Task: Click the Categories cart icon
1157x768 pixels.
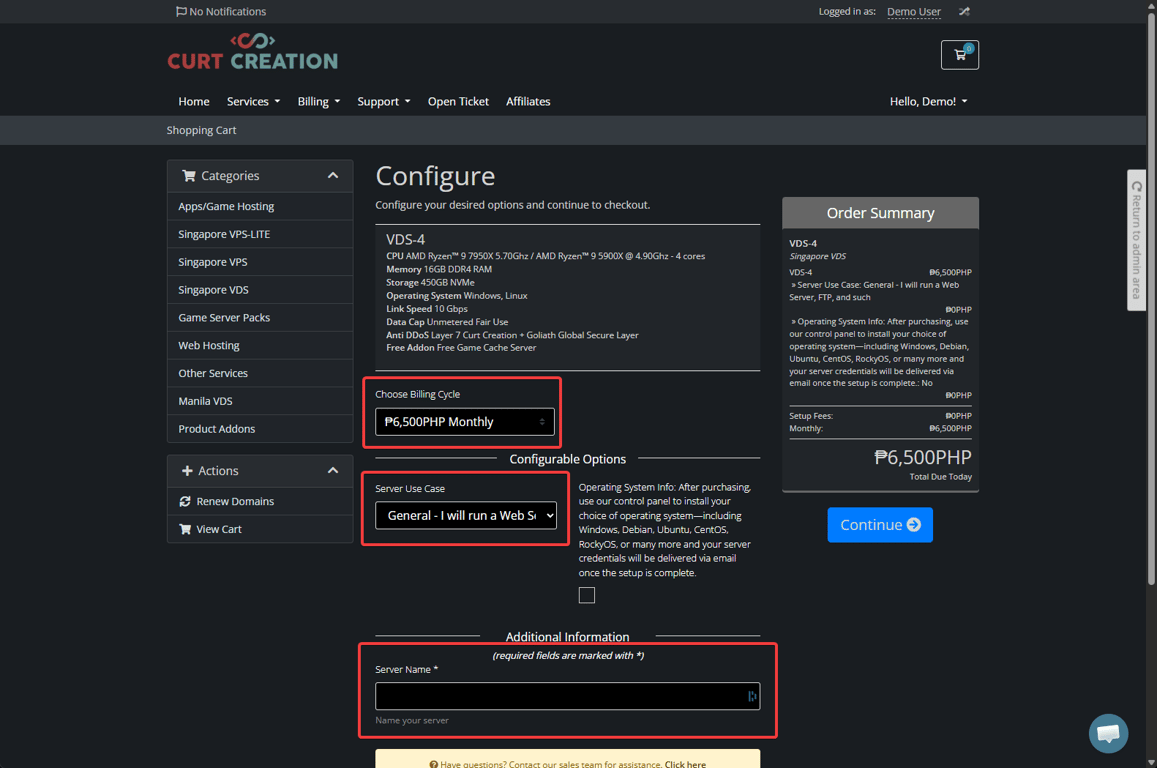Action: 189,176
